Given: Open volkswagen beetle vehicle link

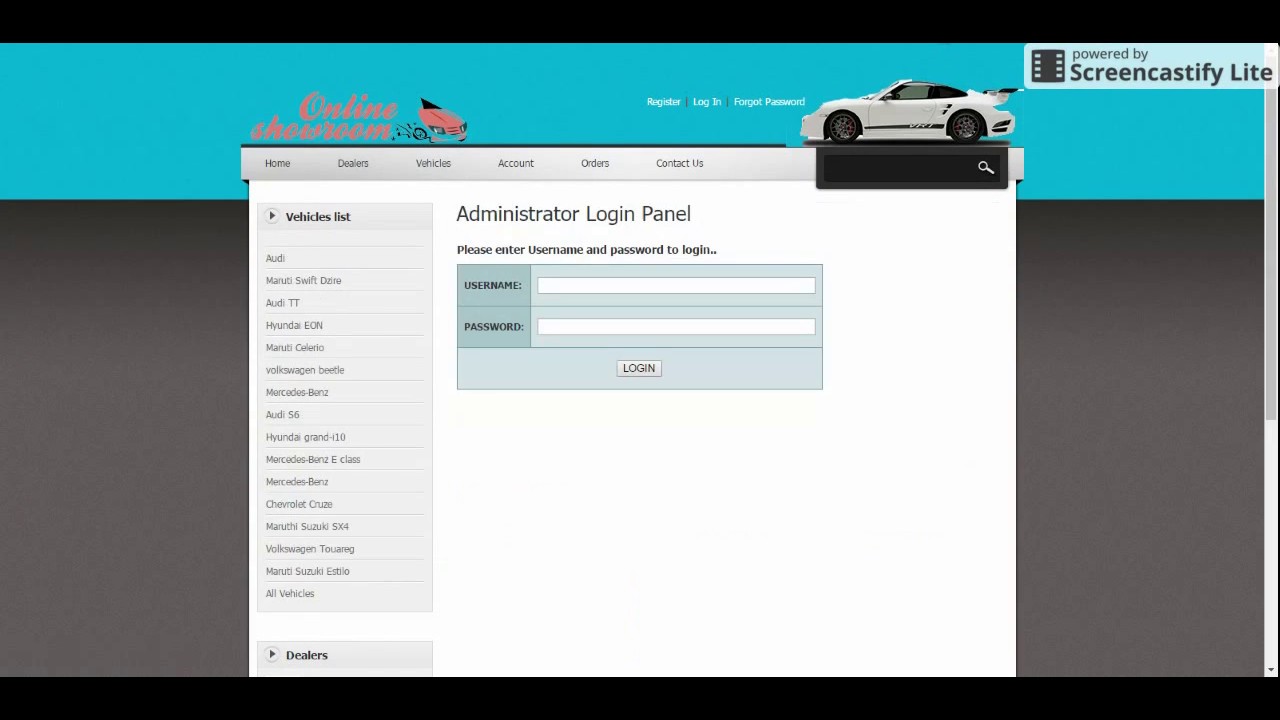Looking at the screenshot, I should [305, 370].
